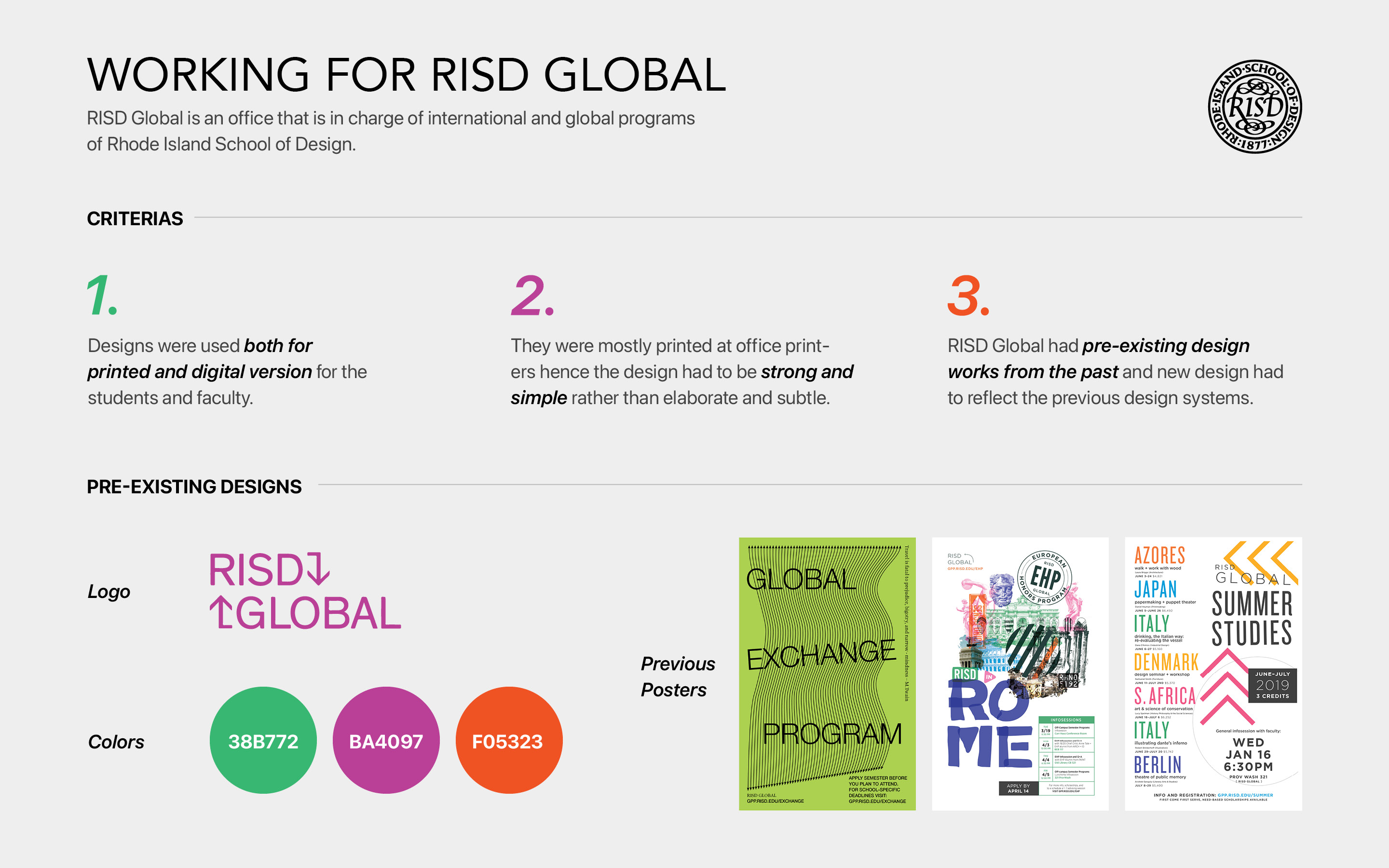Click 'DENMARK' heading on third poster
Screen dimensions: 1389x868
(1166, 662)
